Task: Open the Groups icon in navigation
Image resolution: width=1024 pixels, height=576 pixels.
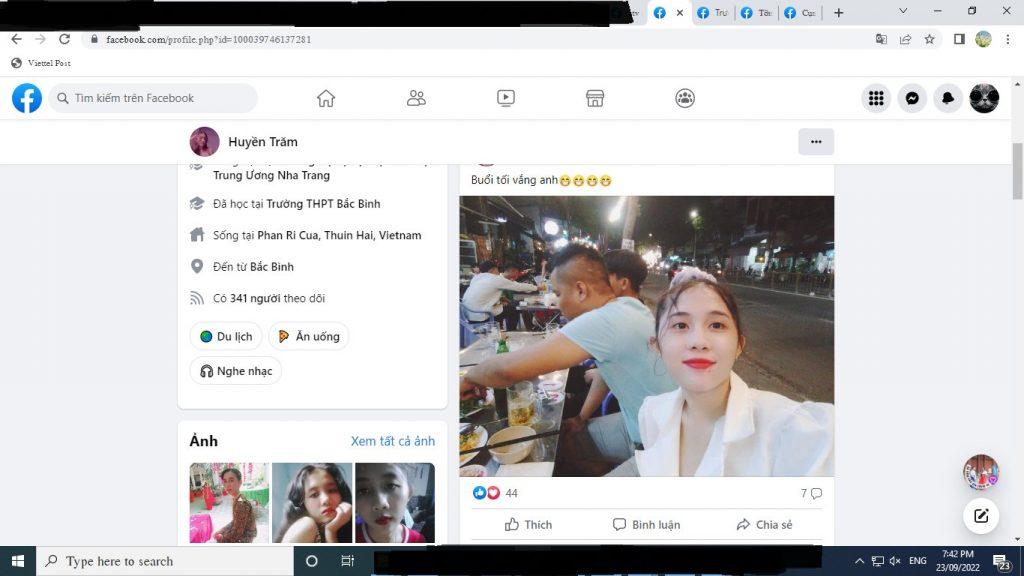Action: [x=685, y=98]
